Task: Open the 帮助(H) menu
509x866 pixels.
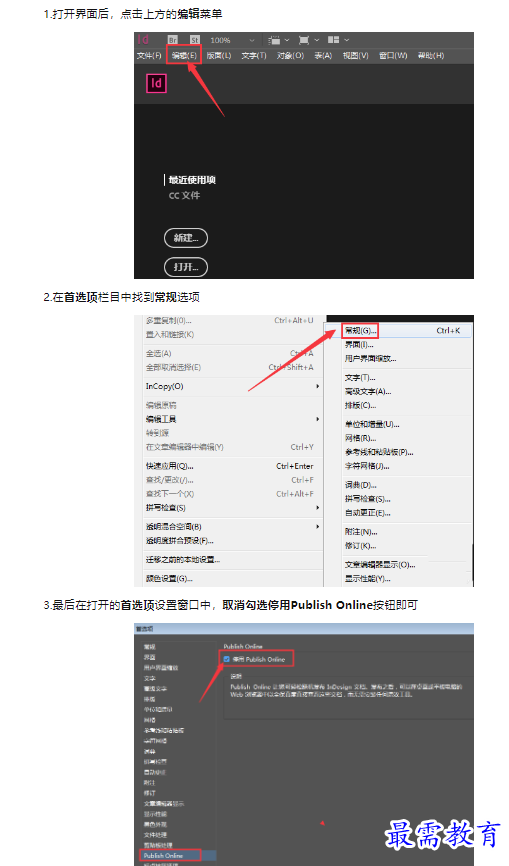Action: [x=431, y=55]
